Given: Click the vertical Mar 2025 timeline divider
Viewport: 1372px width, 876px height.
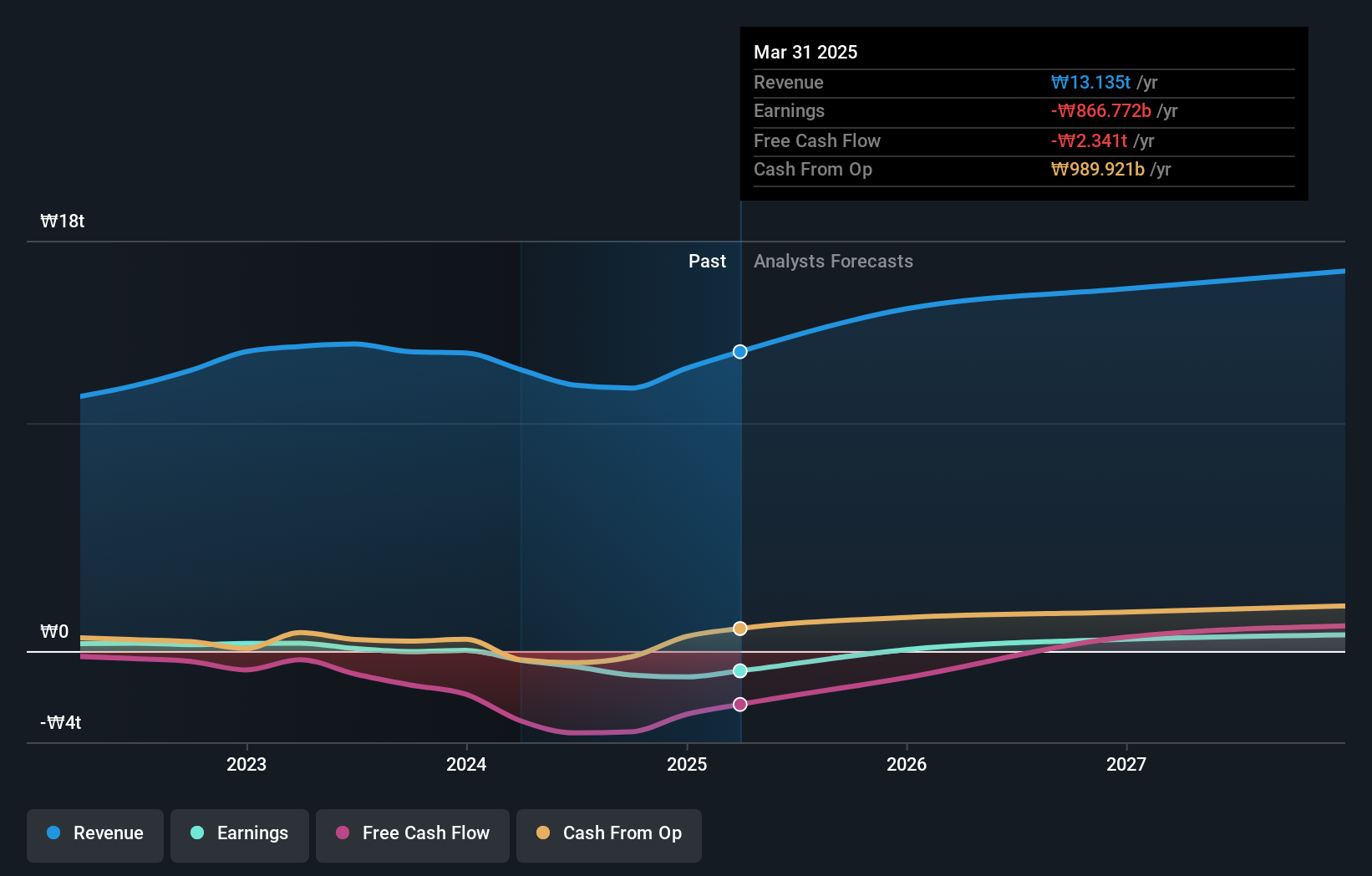Looking at the screenshot, I should [739, 502].
